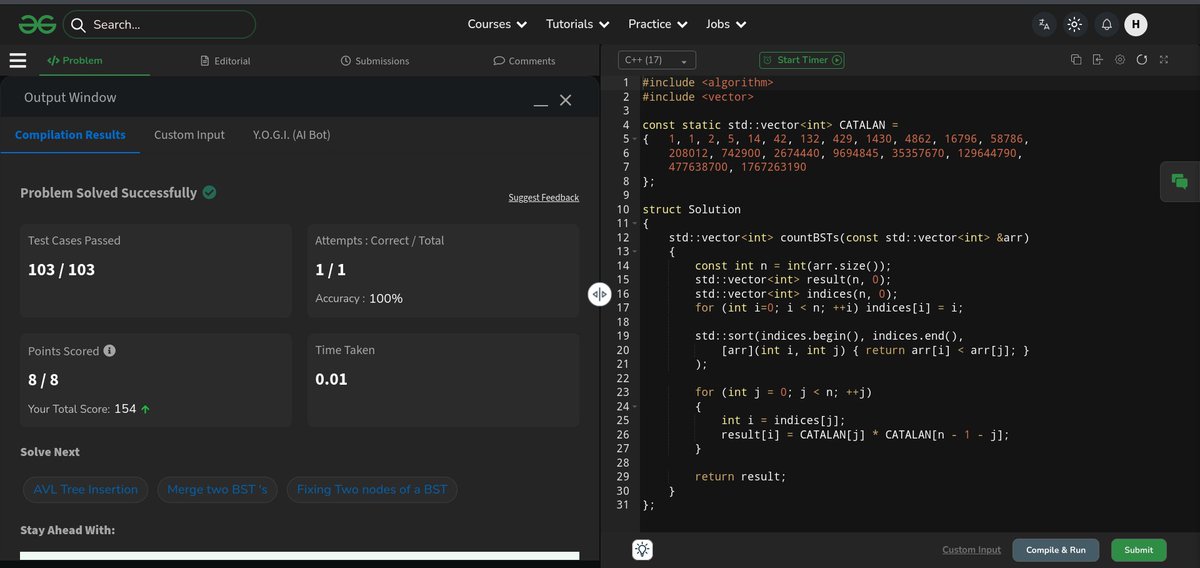
Task: Click the "1 / 1" attempts value
Action: click(x=330, y=270)
